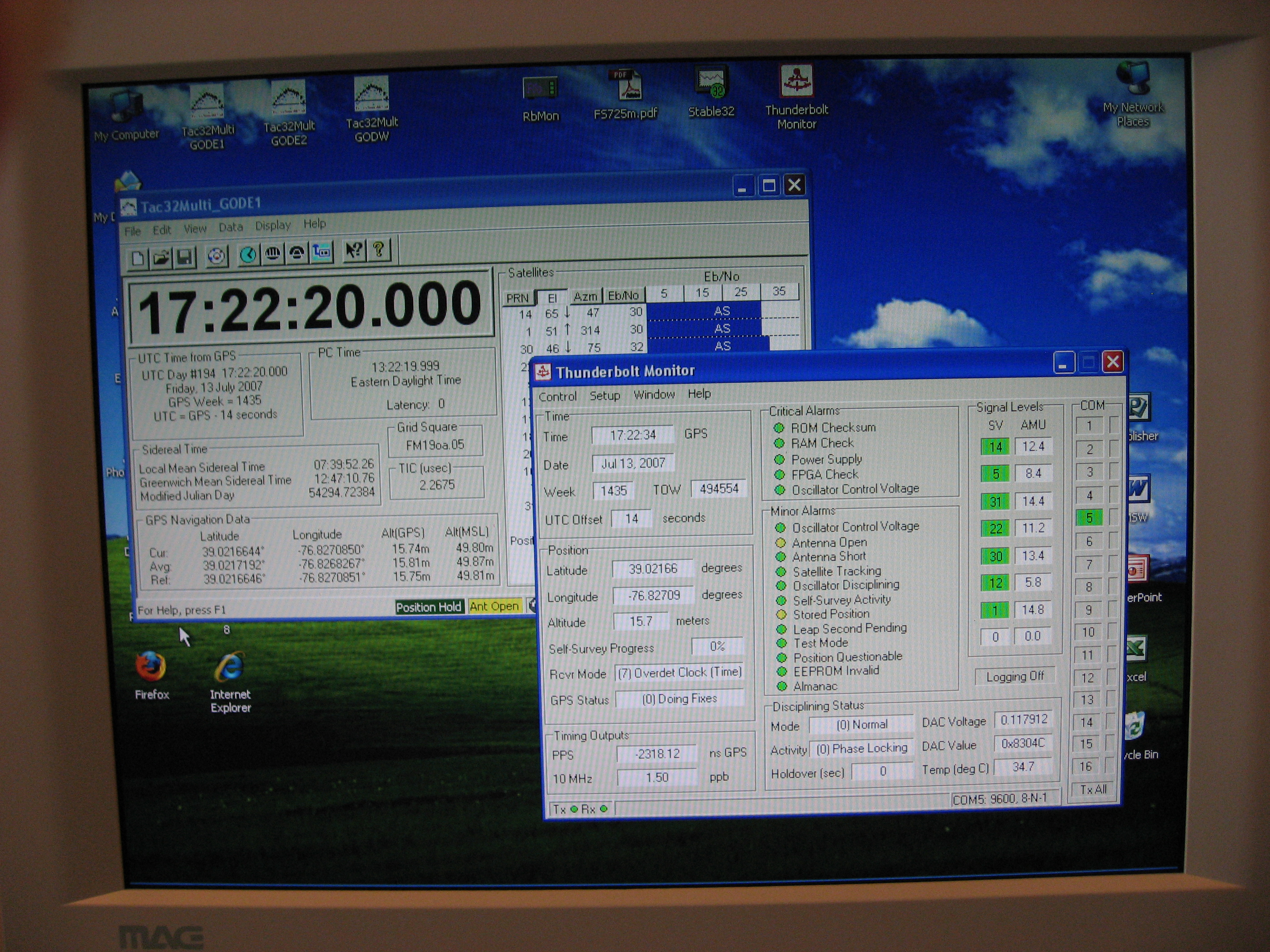Click the TOW value 494554
1270x952 pixels.
[719, 489]
